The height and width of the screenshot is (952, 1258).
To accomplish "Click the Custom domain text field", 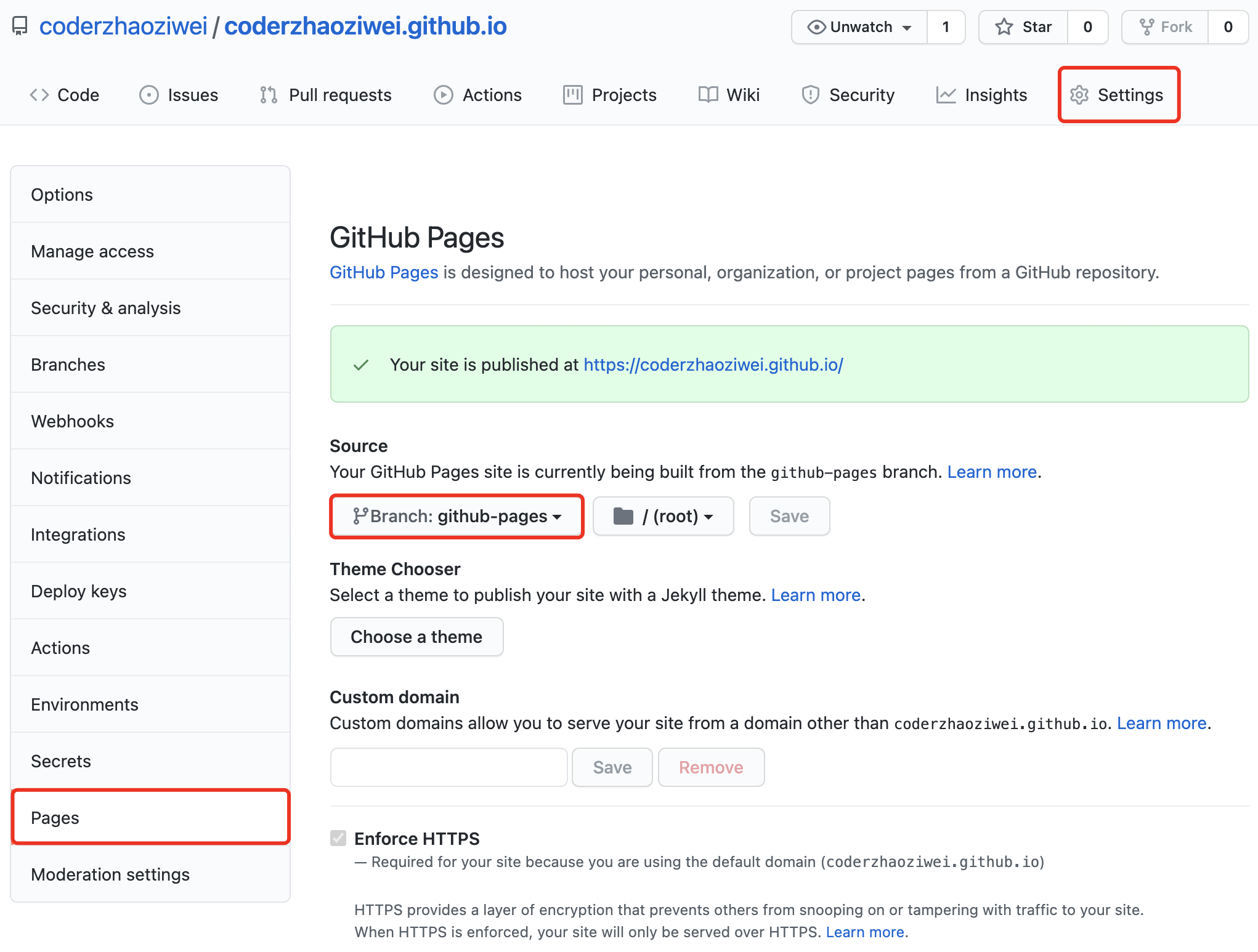I will (448, 767).
